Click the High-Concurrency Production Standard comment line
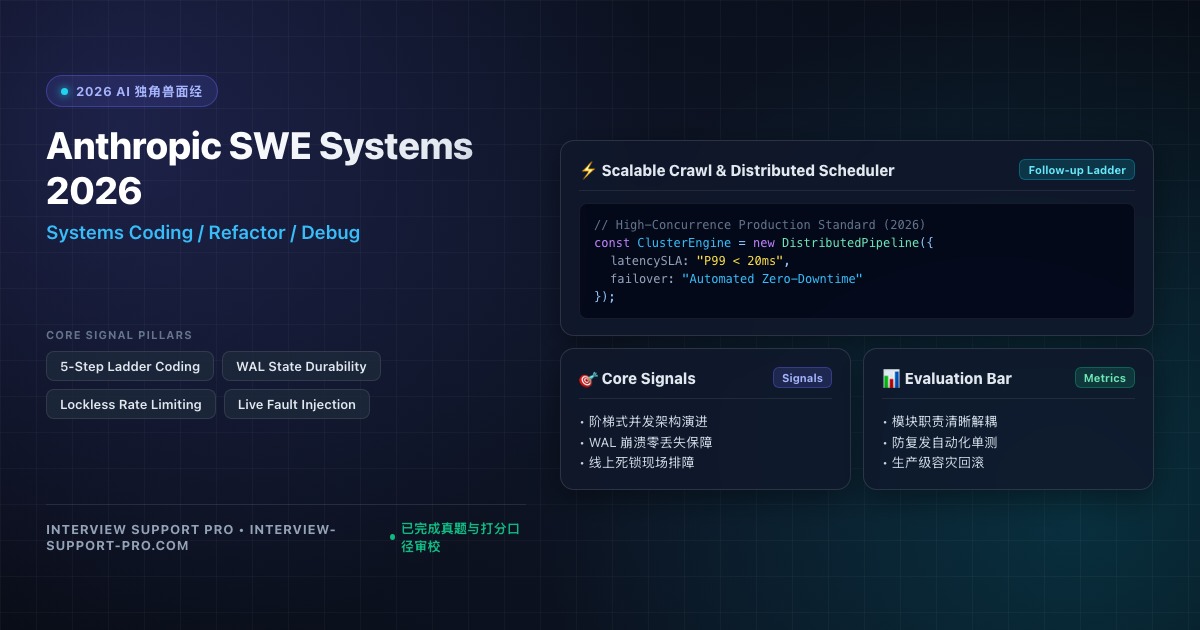 (x=760, y=224)
